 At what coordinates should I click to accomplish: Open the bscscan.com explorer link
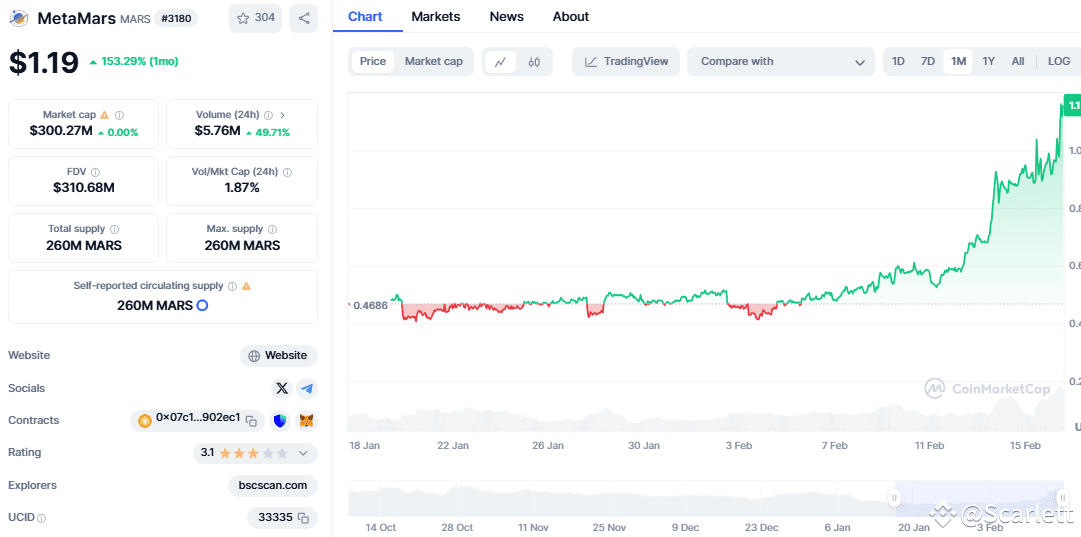click(273, 486)
